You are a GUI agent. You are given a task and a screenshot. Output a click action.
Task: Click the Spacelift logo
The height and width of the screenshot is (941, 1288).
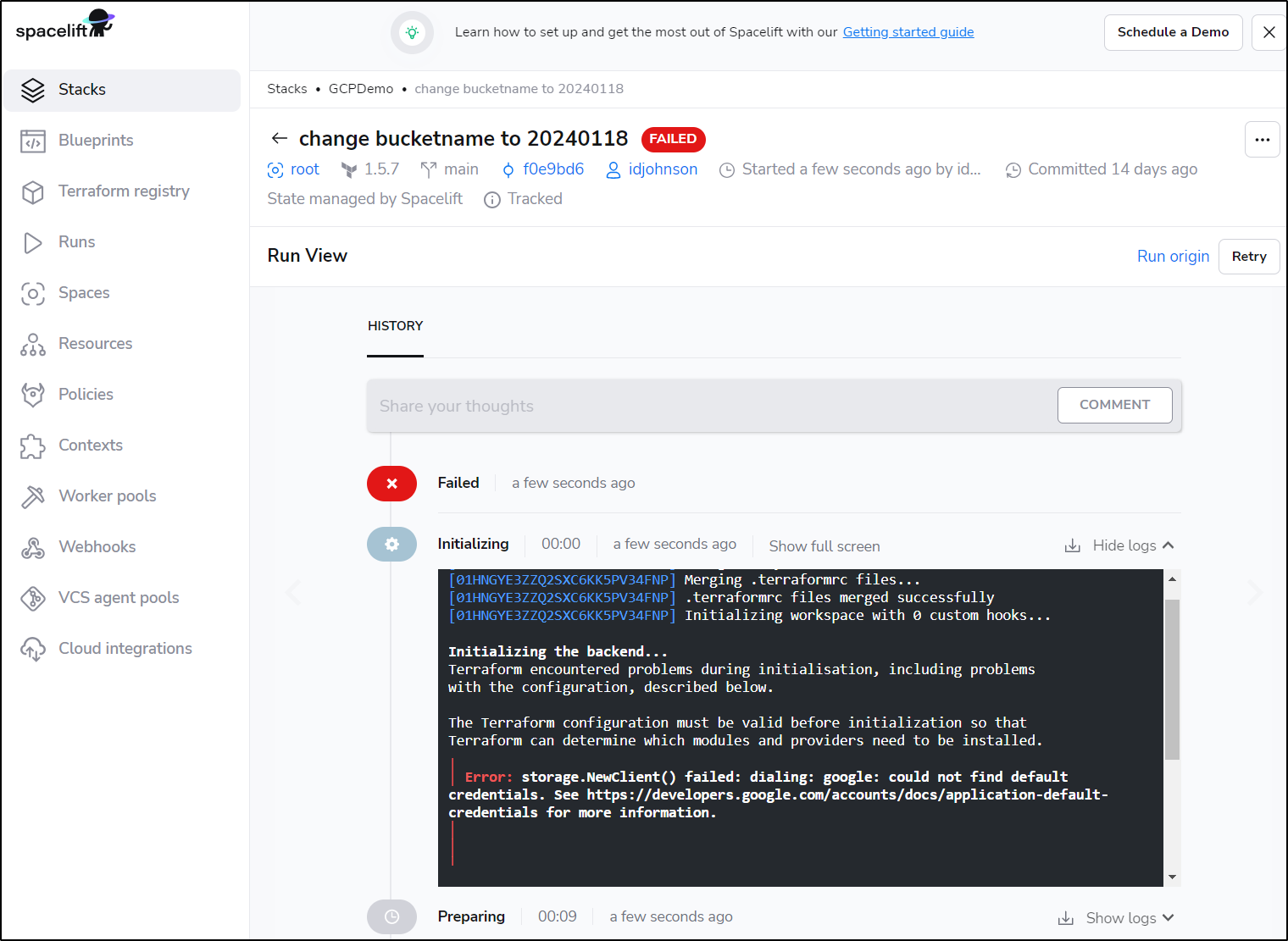[x=65, y=25]
